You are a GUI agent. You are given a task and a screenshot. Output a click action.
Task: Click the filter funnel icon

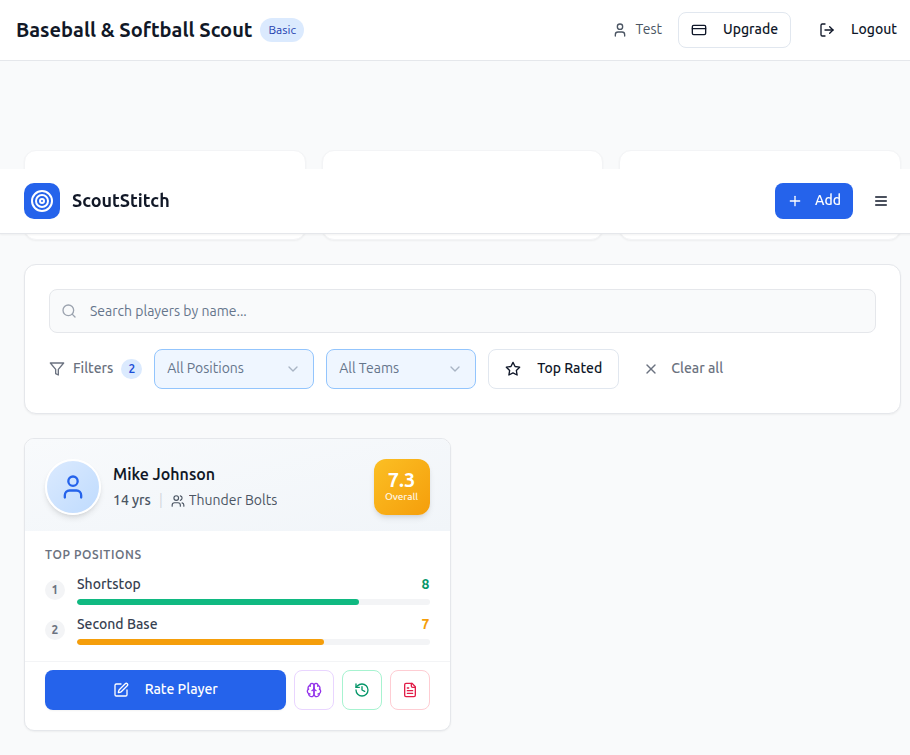pos(57,368)
